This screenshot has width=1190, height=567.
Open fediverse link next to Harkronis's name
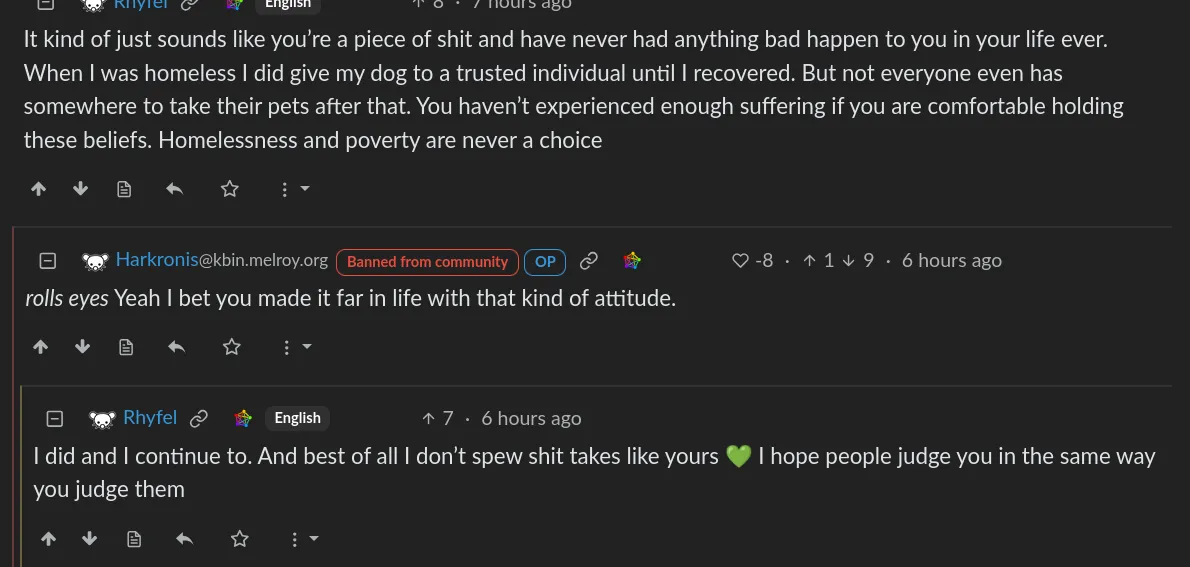[x=632, y=261]
